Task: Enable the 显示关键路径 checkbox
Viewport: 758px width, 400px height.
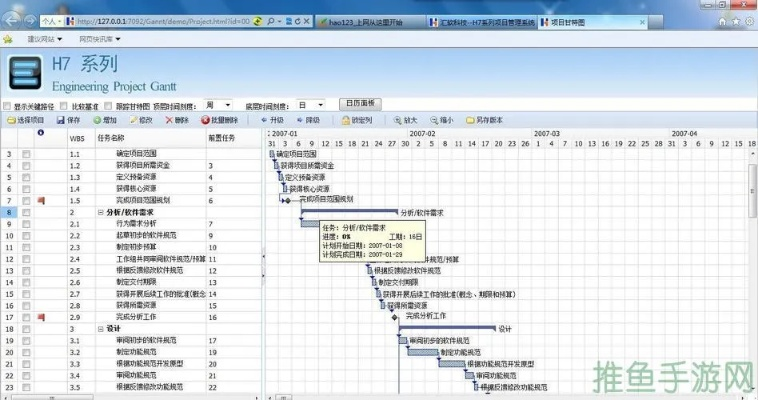Action: 8,105
